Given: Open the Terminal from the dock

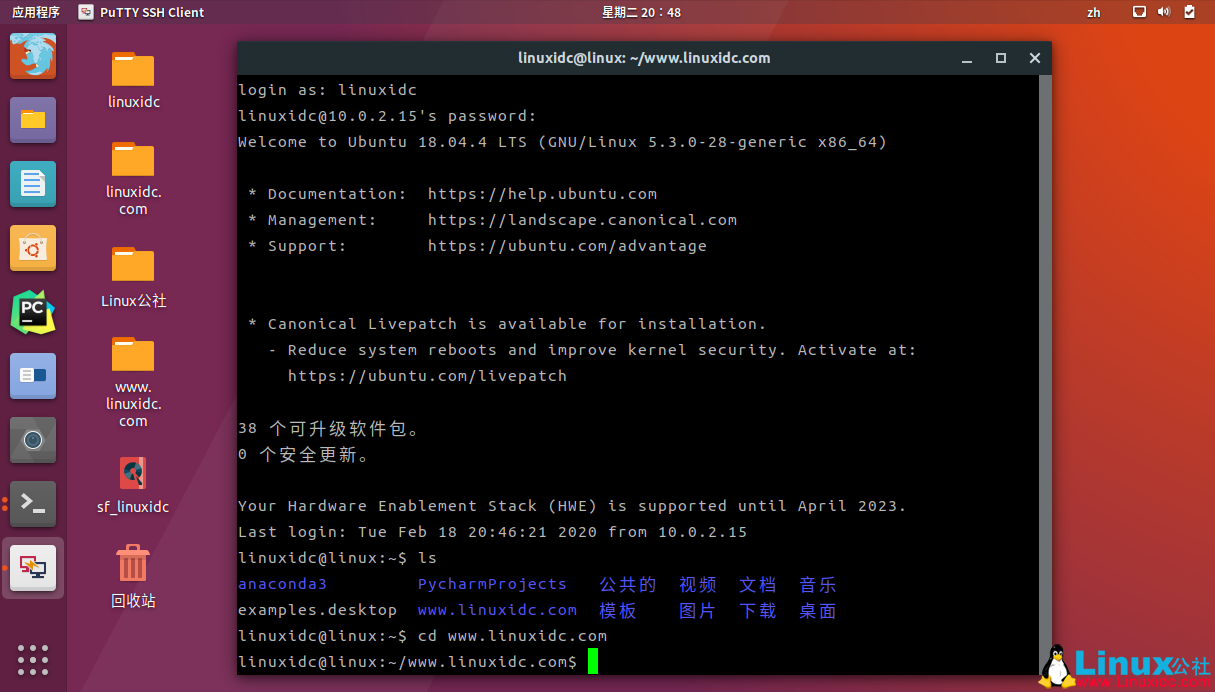Looking at the screenshot, I should tap(33, 505).
